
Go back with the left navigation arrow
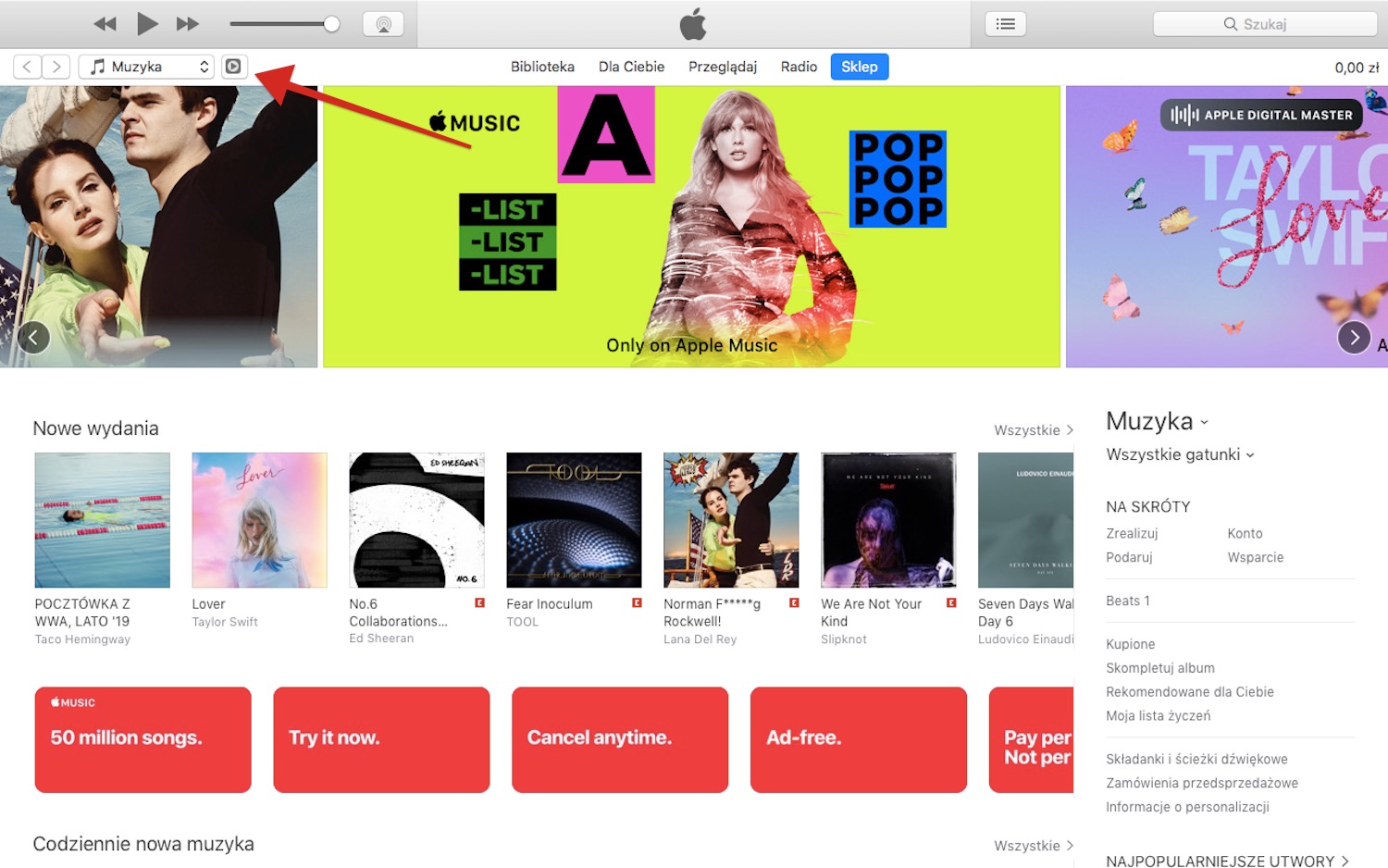tap(28, 67)
